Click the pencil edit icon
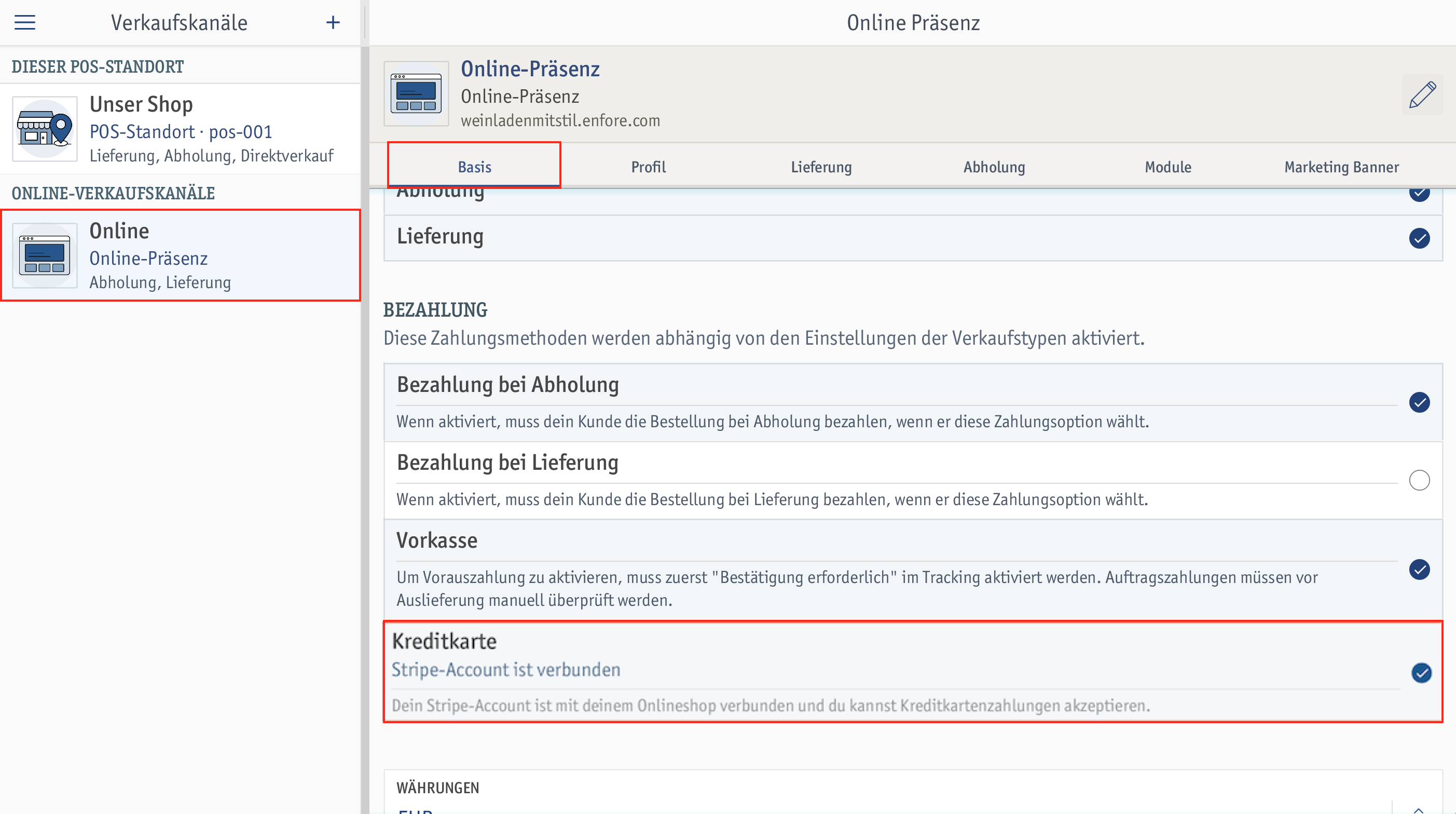Viewport: 1456px width, 814px height. [1422, 94]
